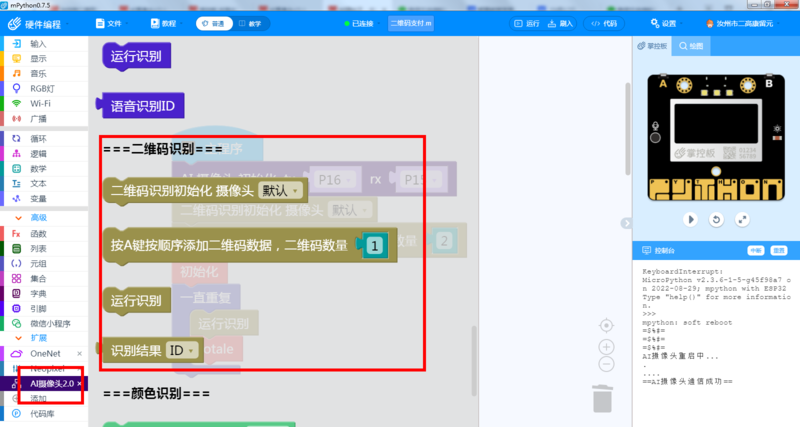Open the 摄像头 默认 dropdown in initialization block

(x=275, y=190)
